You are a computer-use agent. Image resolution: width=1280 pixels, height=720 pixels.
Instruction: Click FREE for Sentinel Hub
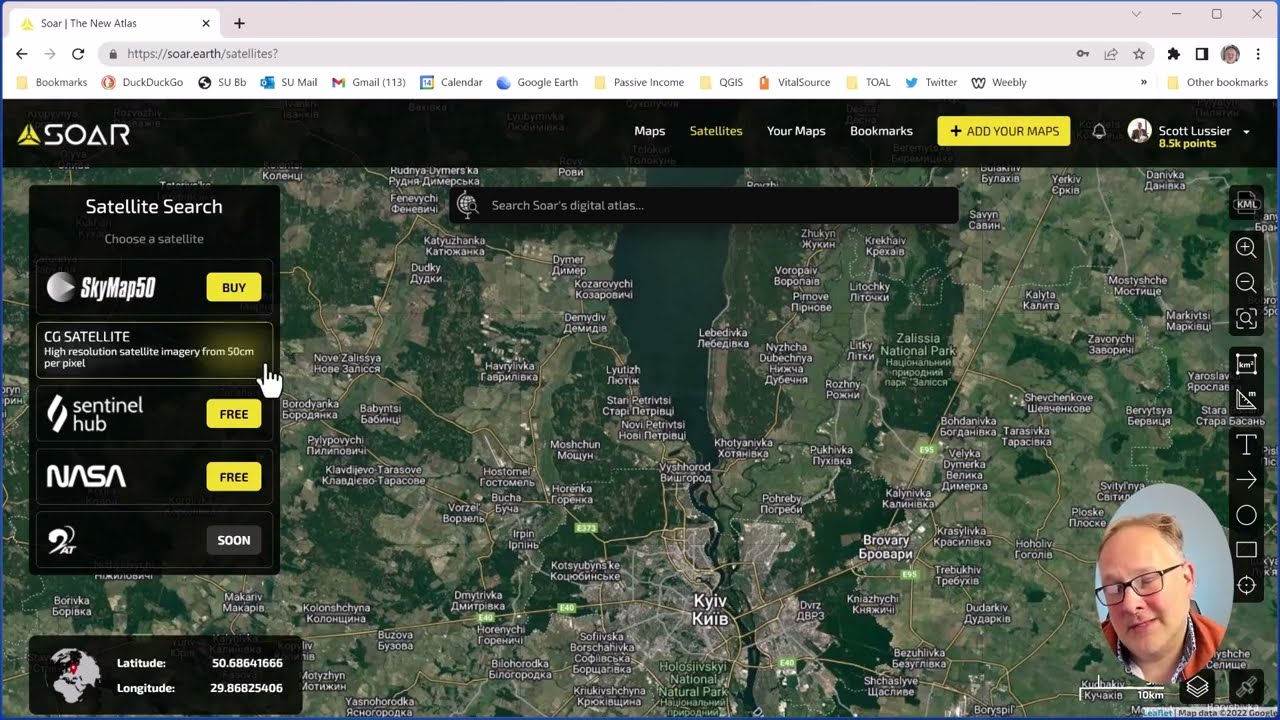tap(234, 414)
